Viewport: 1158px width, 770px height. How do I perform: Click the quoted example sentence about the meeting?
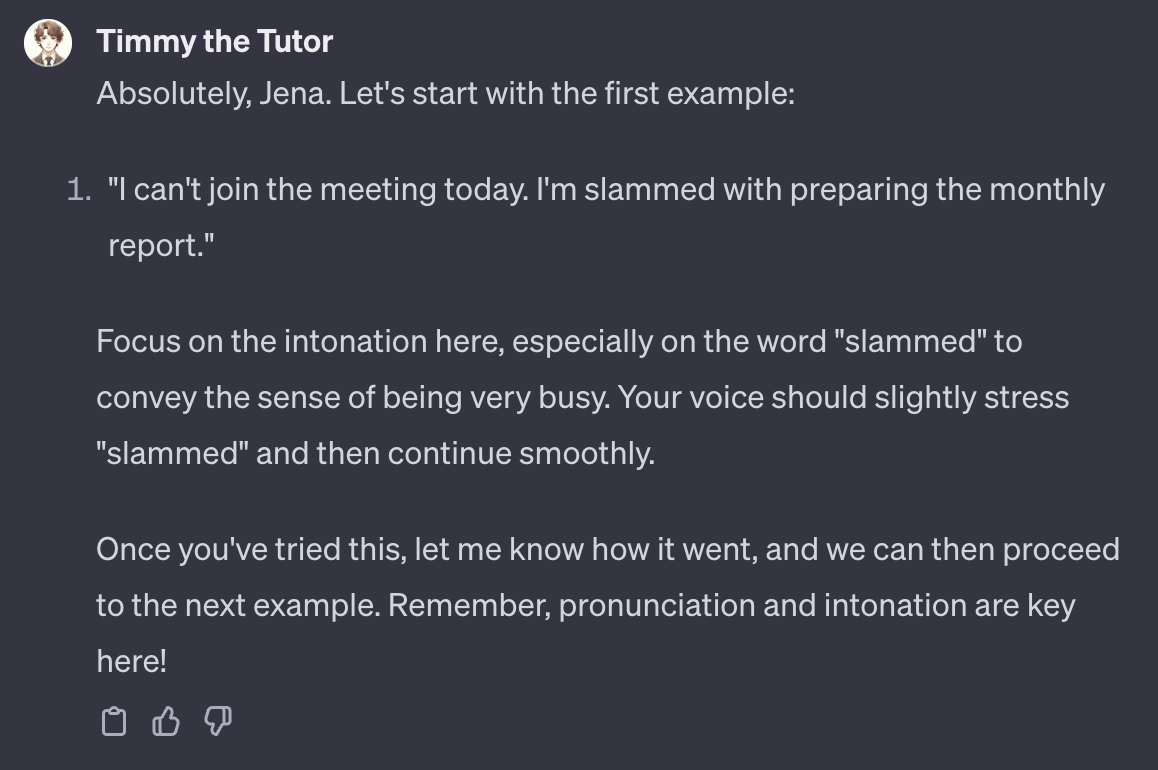coord(605,190)
